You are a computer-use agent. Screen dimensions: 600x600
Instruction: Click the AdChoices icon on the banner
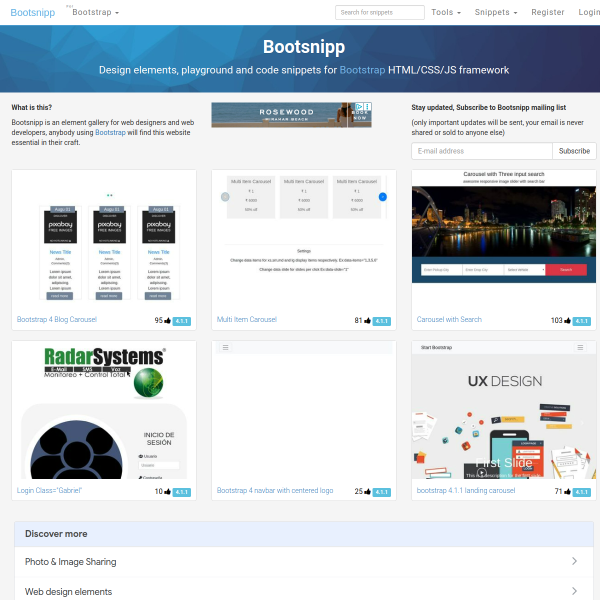click(x=359, y=106)
